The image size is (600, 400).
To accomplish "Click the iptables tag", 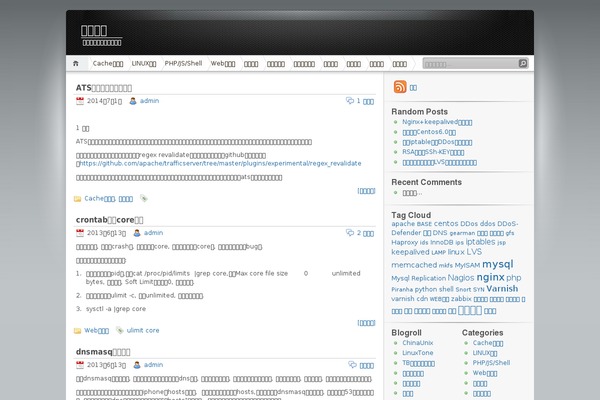I will [x=480, y=242].
